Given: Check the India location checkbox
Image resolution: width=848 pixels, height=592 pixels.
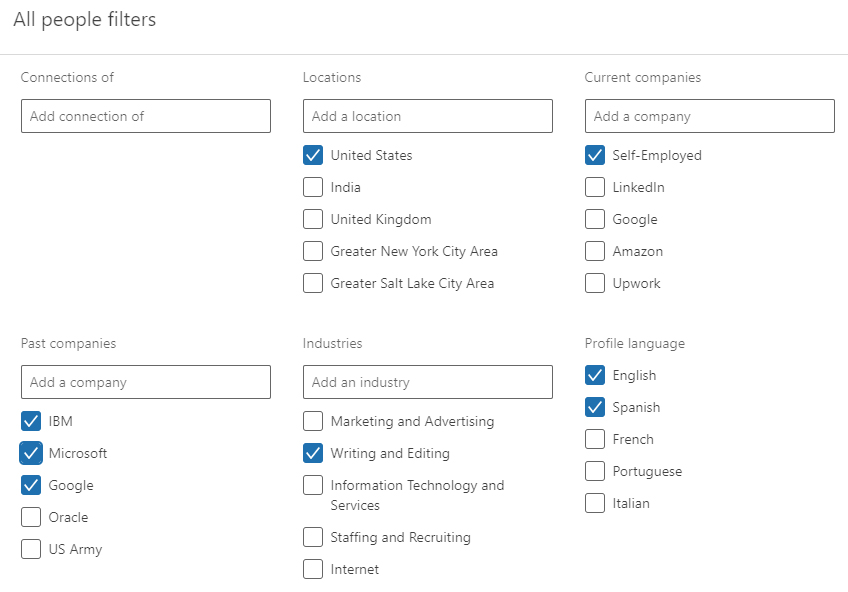Looking at the screenshot, I should click(x=313, y=187).
